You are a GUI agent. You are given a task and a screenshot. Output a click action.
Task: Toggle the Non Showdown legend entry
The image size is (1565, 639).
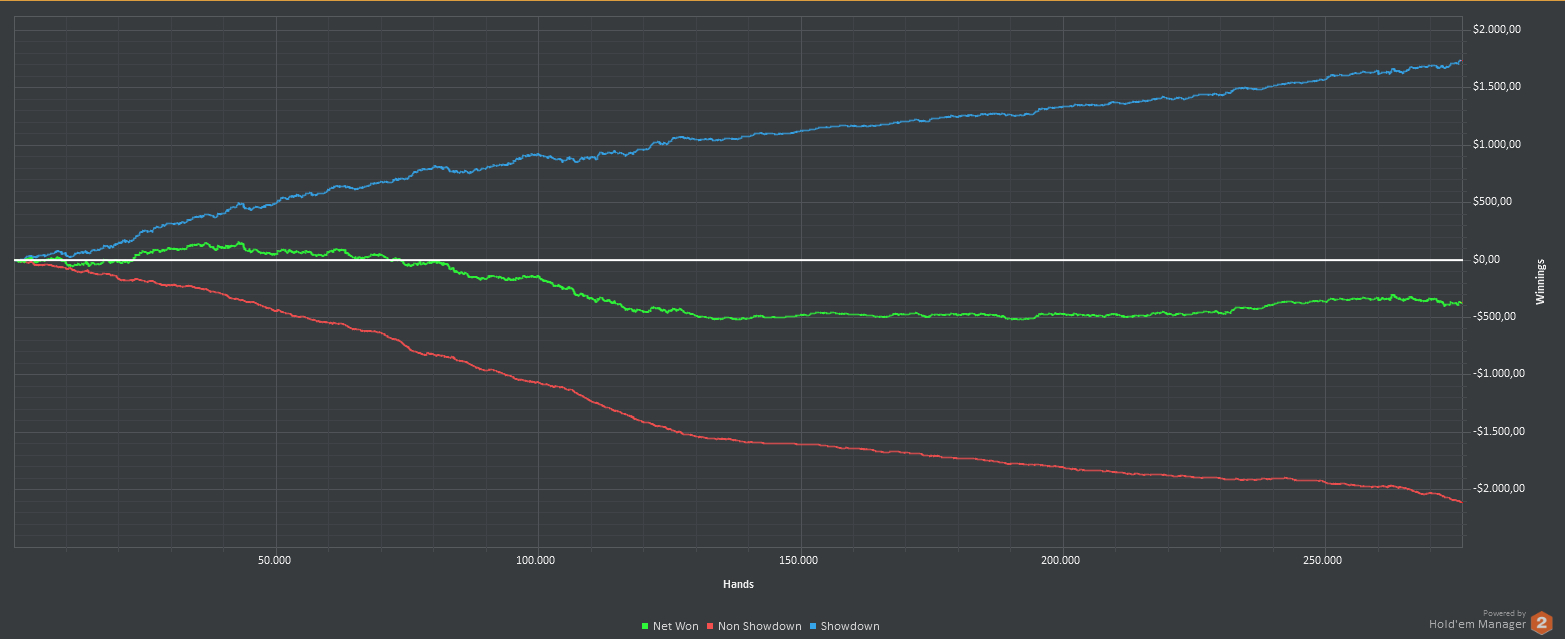(x=754, y=626)
